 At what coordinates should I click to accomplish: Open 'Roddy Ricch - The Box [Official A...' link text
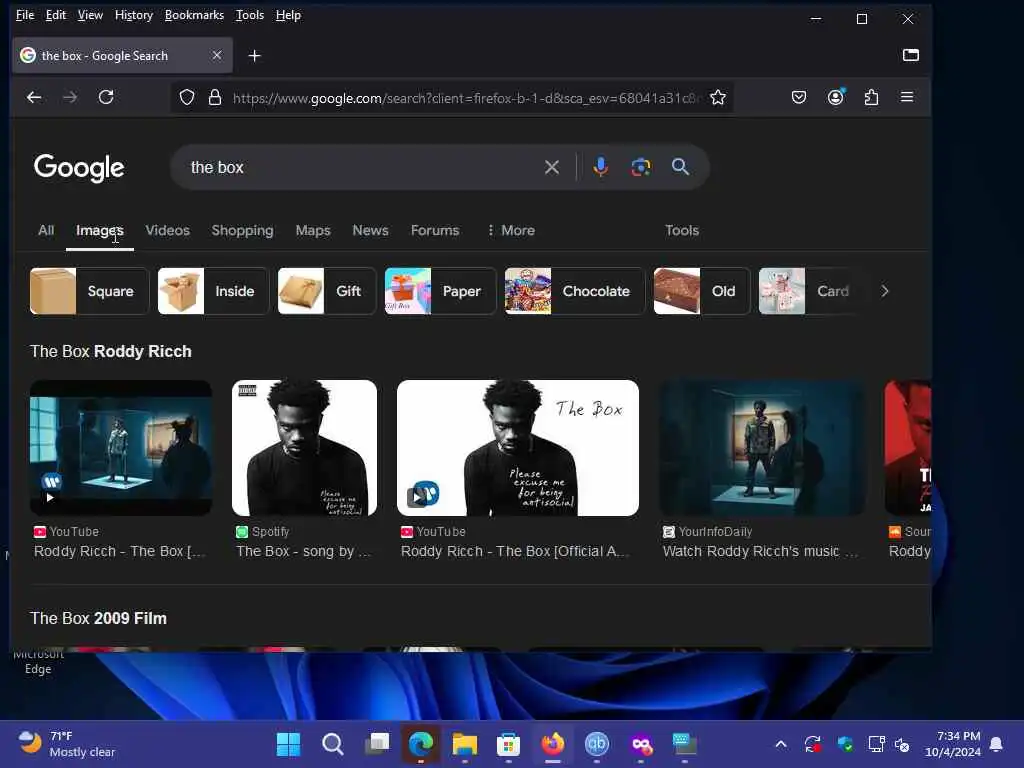tap(515, 551)
